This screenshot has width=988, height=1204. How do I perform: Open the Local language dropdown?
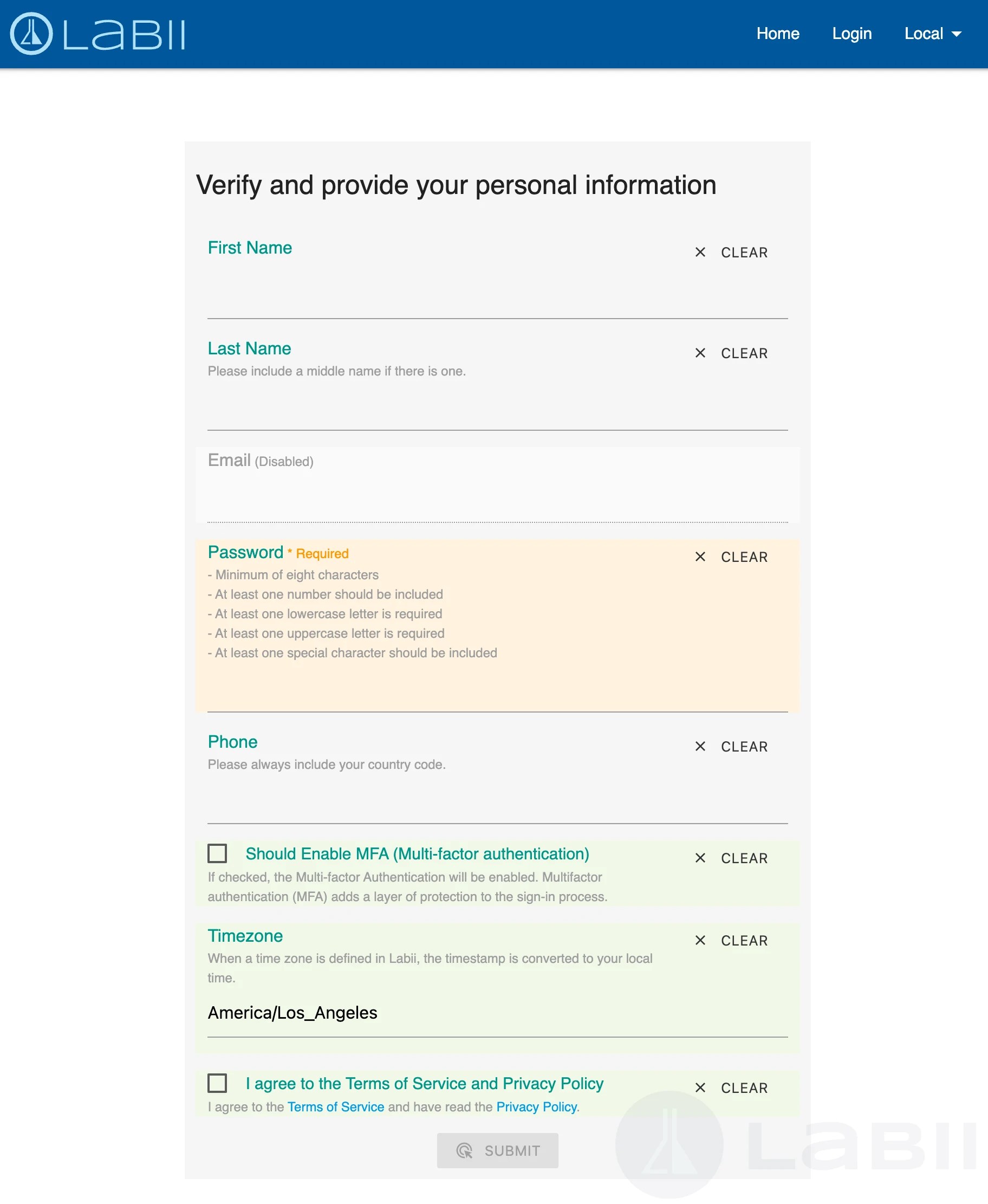[924, 34]
